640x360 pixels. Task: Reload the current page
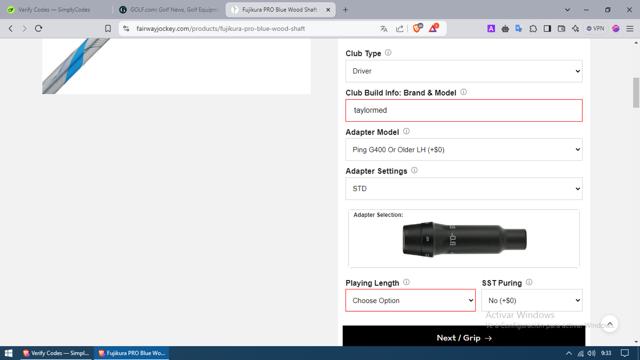38,29
